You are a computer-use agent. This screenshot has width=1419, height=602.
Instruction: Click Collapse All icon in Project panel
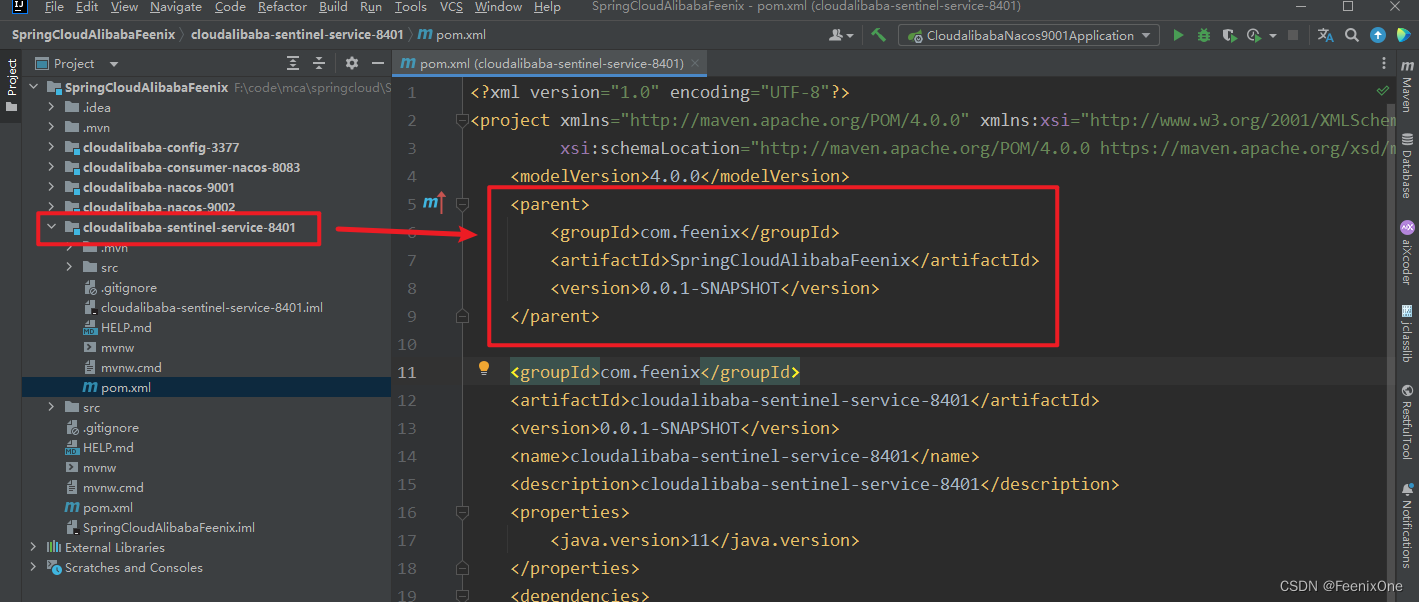[318, 63]
